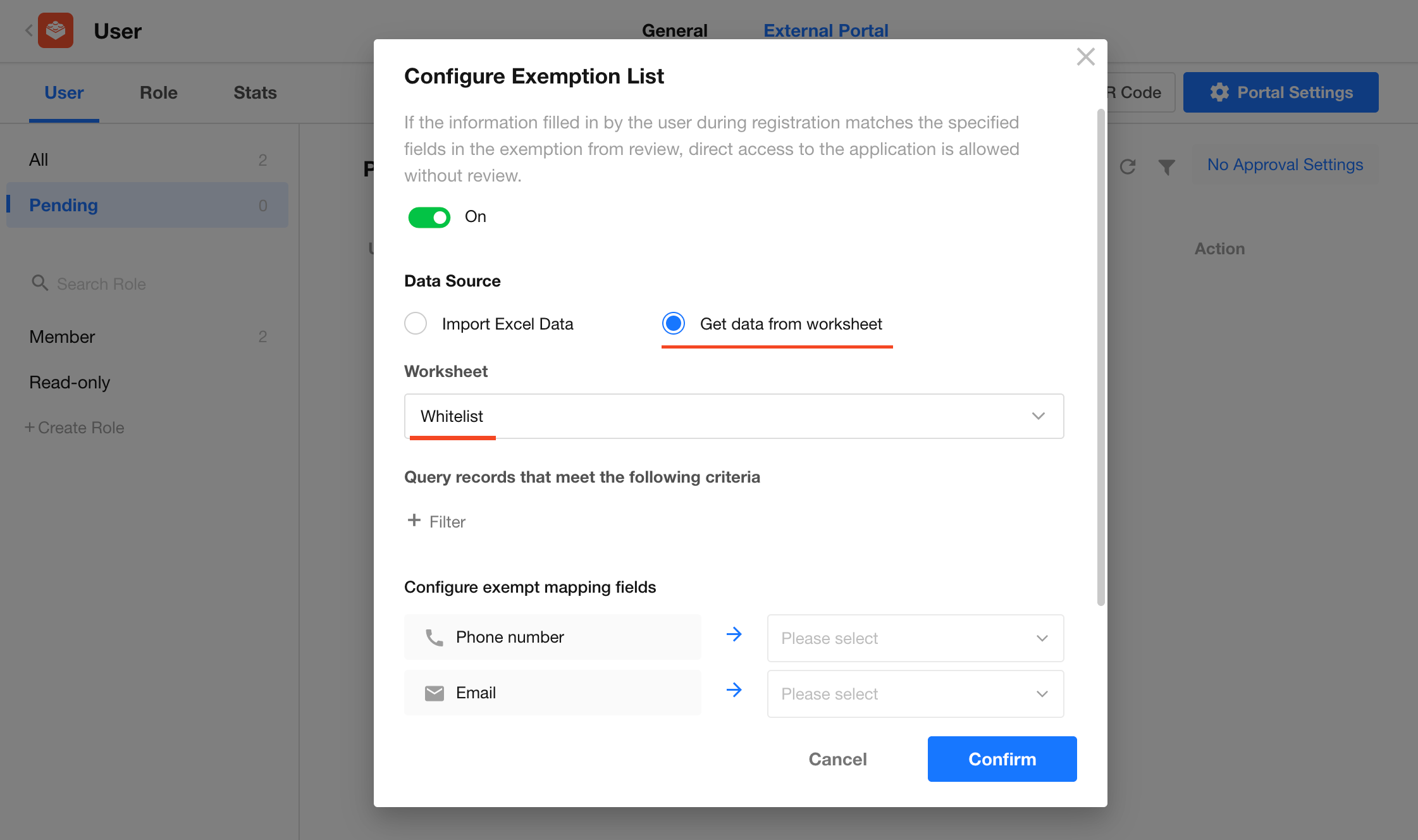The height and width of the screenshot is (840, 1418).
Task: Click the back arrow beside the app logo
Action: point(28,30)
